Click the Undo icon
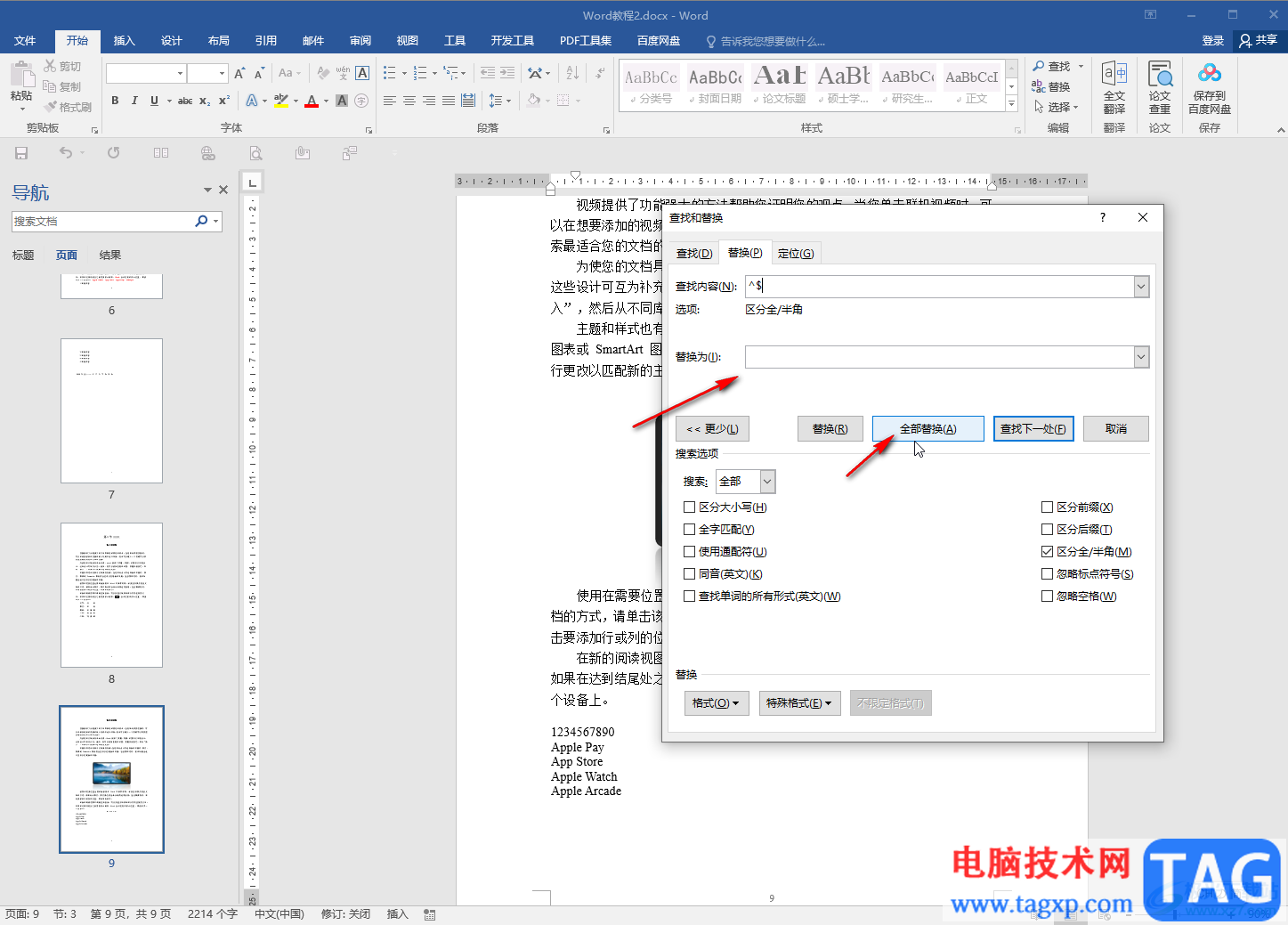The height and width of the screenshot is (925, 1288). click(66, 153)
